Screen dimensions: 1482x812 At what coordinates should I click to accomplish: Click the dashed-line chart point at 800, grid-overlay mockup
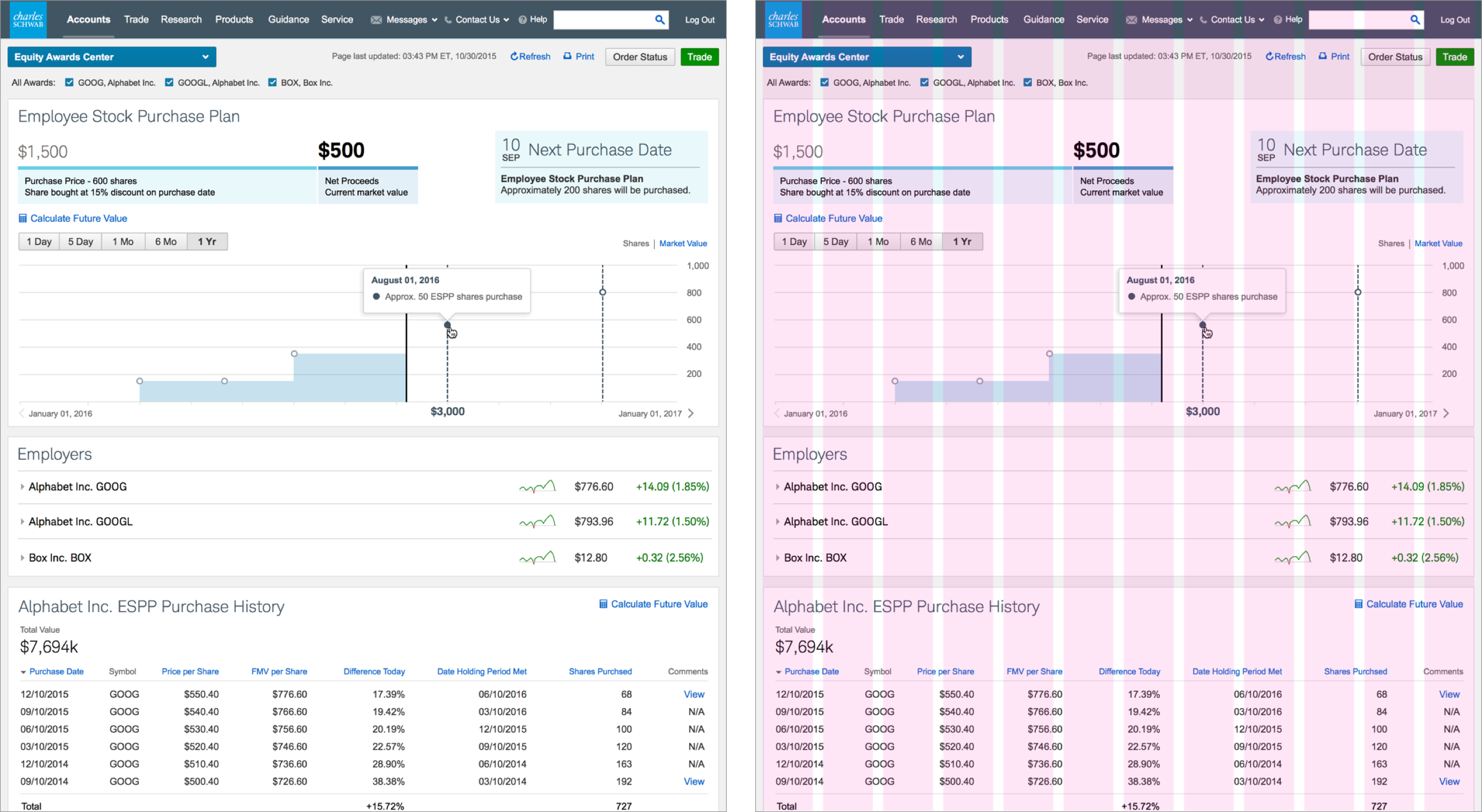tap(1357, 292)
